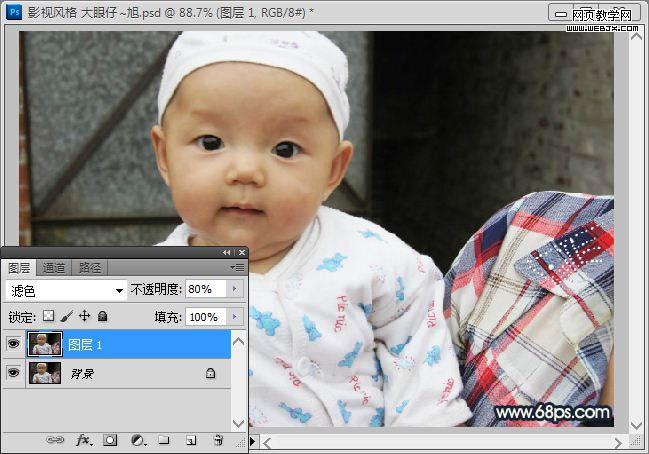The height and width of the screenshot is (454, 649).
Task: Click the 不透明度 80% input field
Action: 206,289
